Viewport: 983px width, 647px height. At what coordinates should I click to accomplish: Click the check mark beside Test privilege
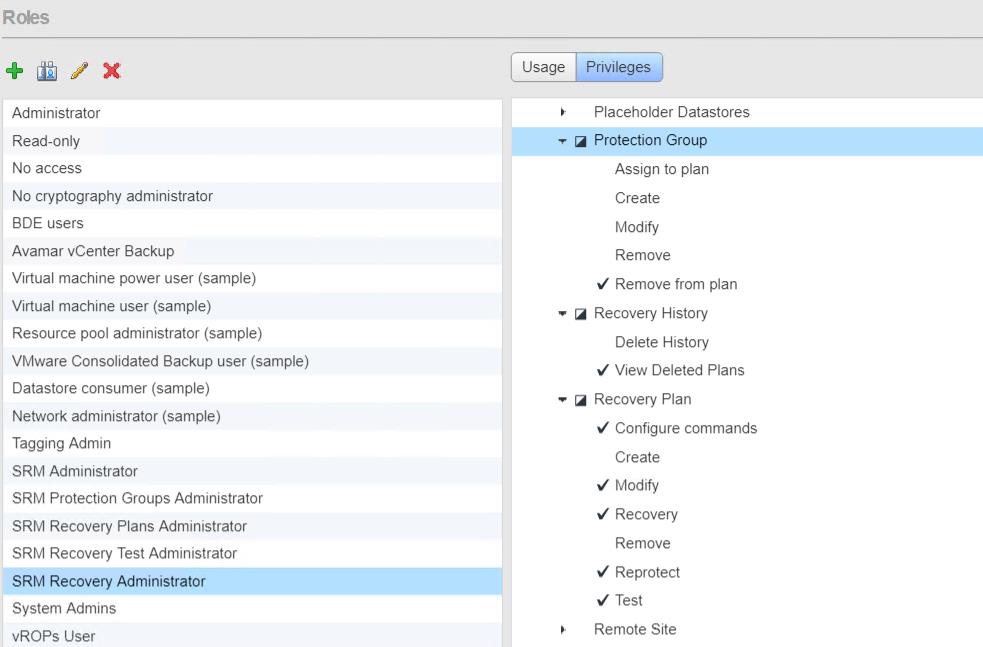pyautogui.click(x=602, y=600)
